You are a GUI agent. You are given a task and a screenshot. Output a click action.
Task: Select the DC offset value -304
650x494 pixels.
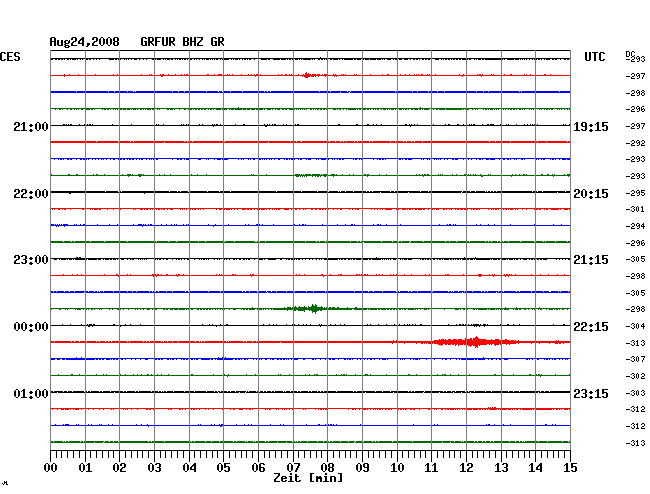[x=635, y=326]
